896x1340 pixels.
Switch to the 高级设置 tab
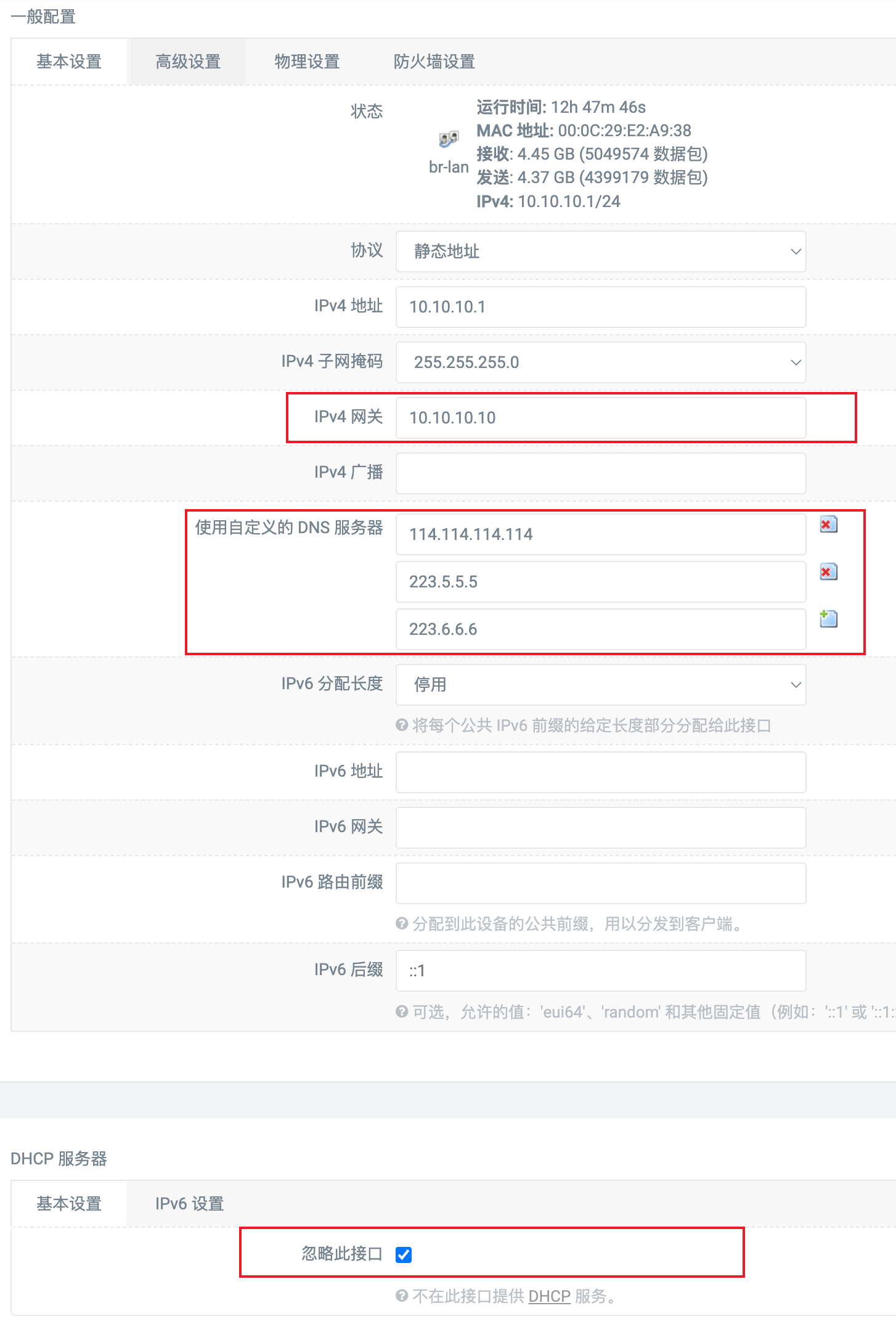(188, 62)
